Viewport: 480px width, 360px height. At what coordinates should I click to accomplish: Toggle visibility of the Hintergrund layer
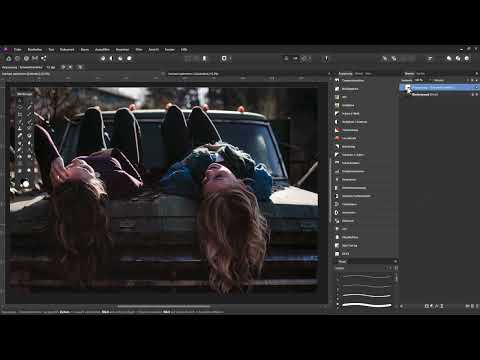pyautogui.click(x=477, y=95)
